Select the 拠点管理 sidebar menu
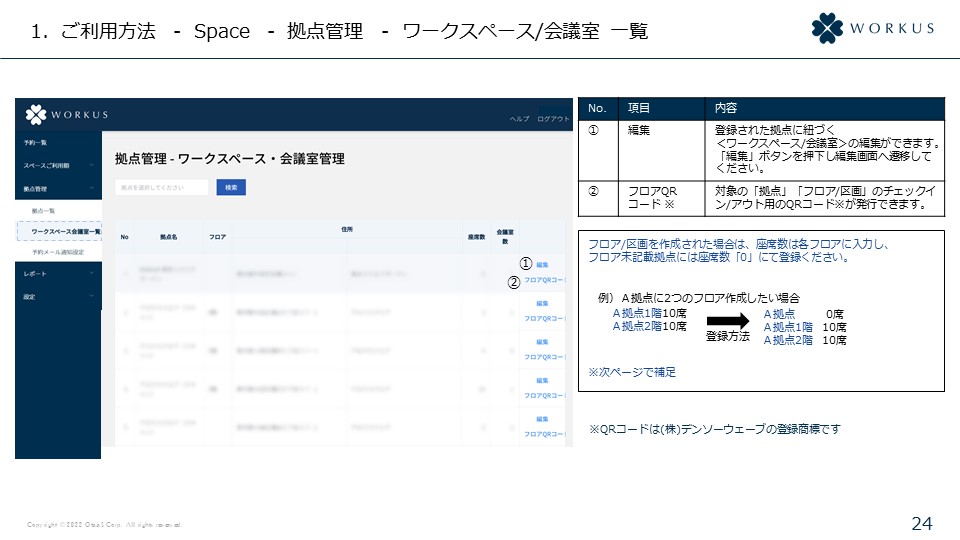The width and height of the screenshot is (960, 540). 35,189
